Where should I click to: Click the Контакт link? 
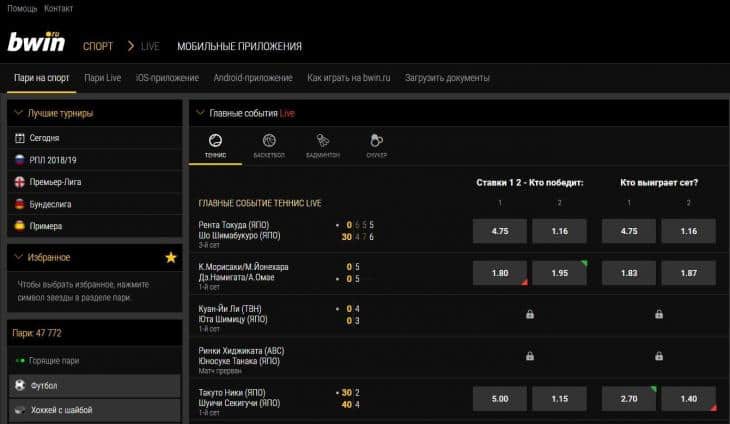click(58, 8)
